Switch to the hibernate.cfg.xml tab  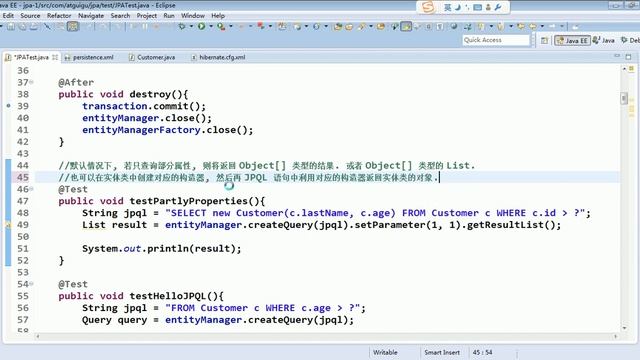pos(219,57)
